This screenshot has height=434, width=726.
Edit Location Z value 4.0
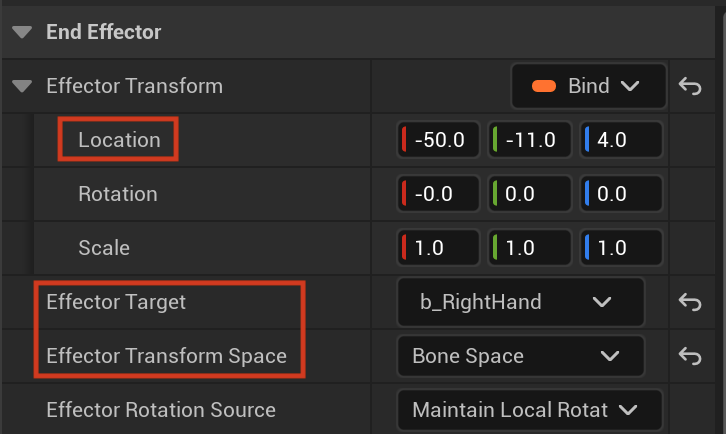(621, 140)
